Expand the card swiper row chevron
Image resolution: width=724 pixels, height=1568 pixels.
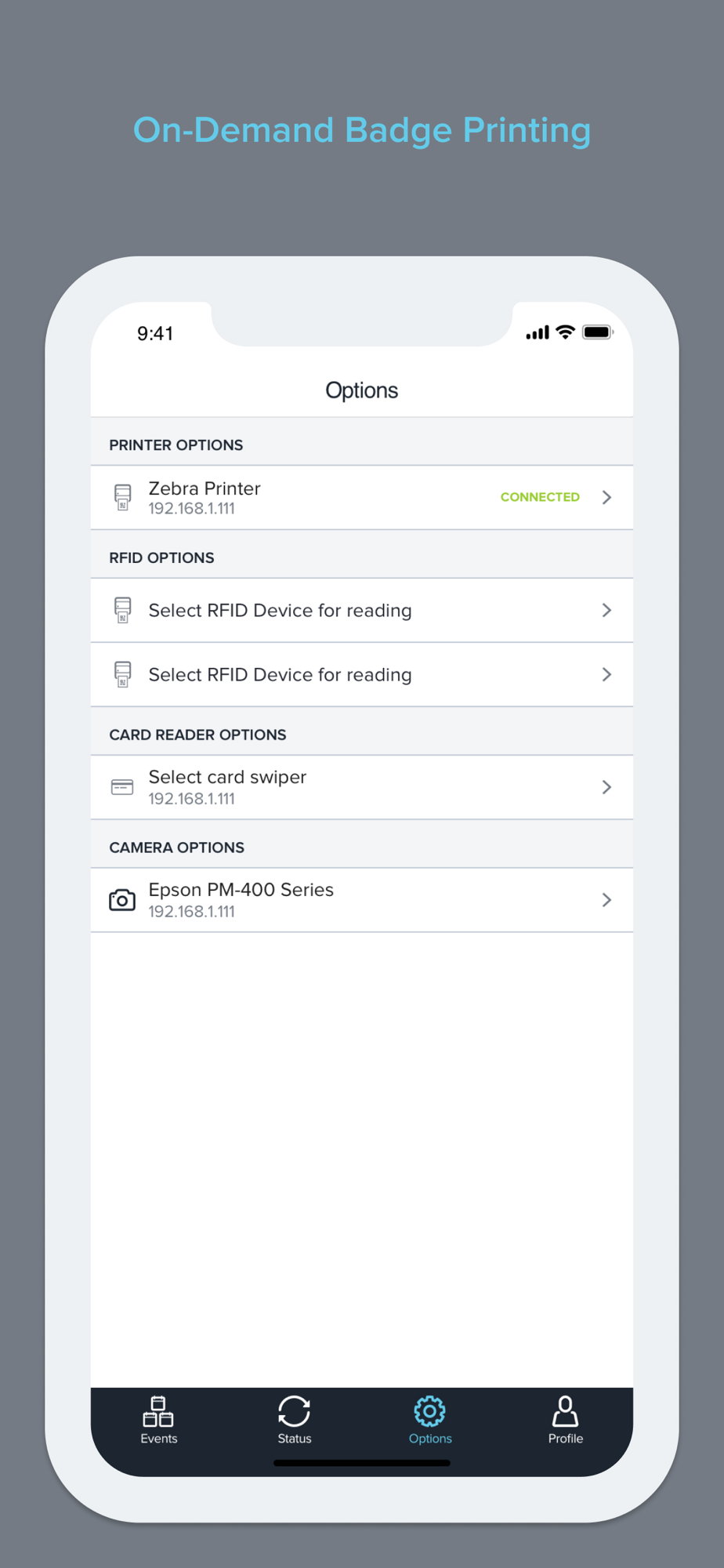click(606, 787)
